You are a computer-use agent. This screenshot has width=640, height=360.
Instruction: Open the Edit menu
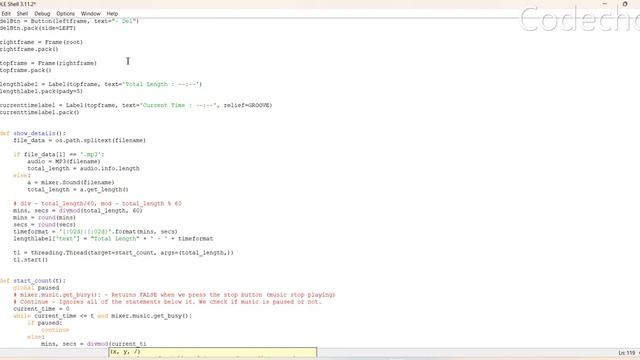pos(6,13)
